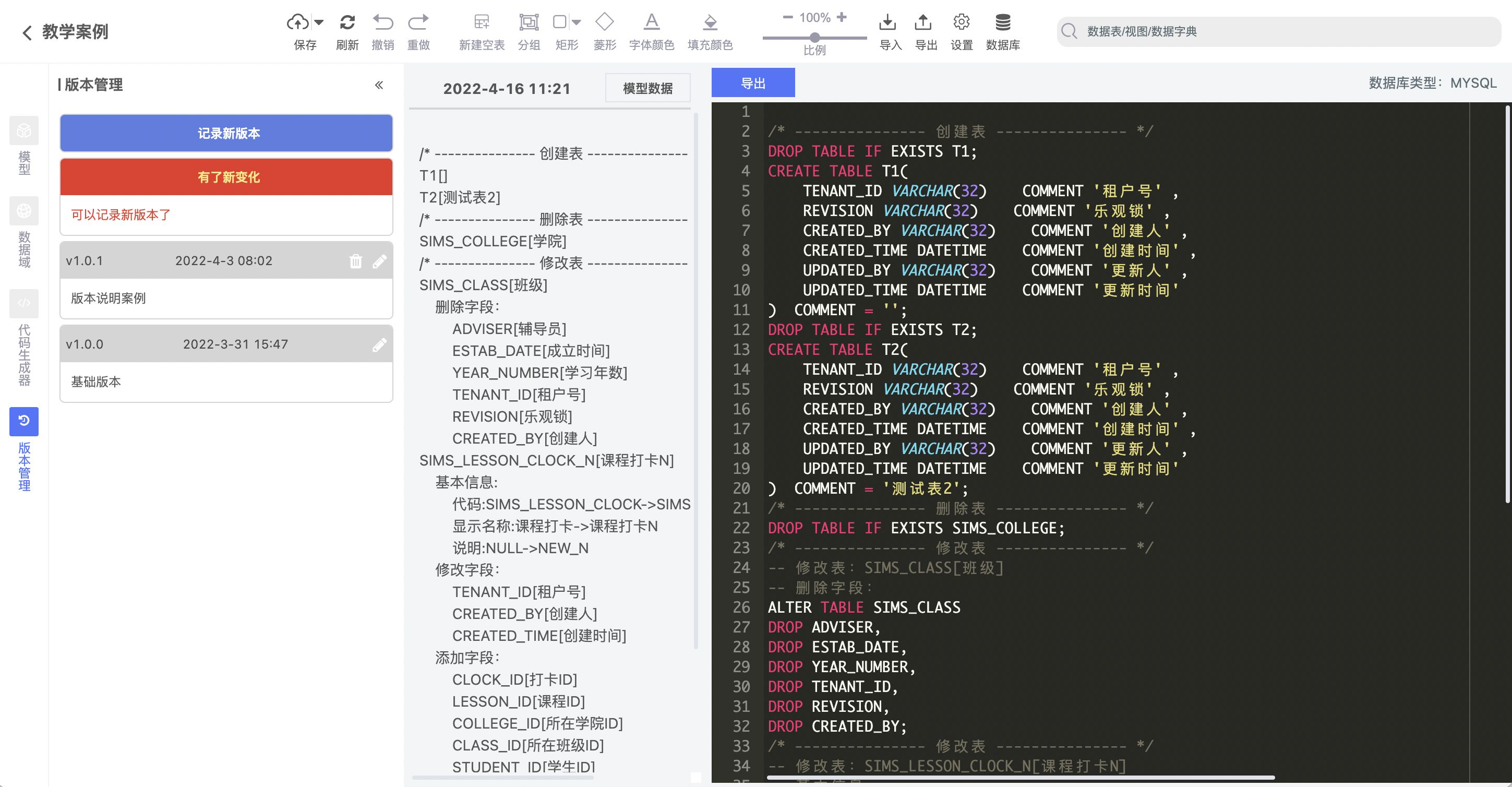Expand the rectangle shape dropdown arrow
This screenshot has height=787, width=1512.
(x=577, y=23)
